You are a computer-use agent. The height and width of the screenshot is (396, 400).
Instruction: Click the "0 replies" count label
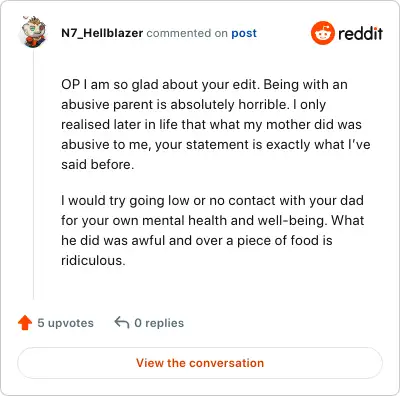click(x=159, y=323)
